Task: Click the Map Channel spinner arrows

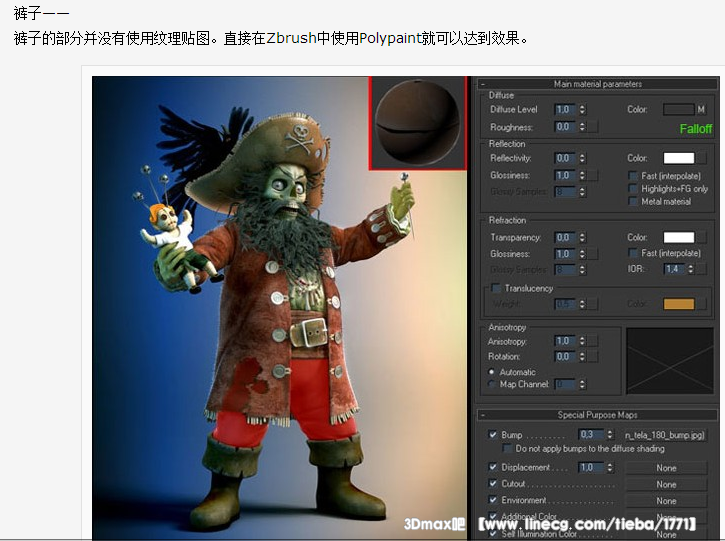Action: [582, 384]
